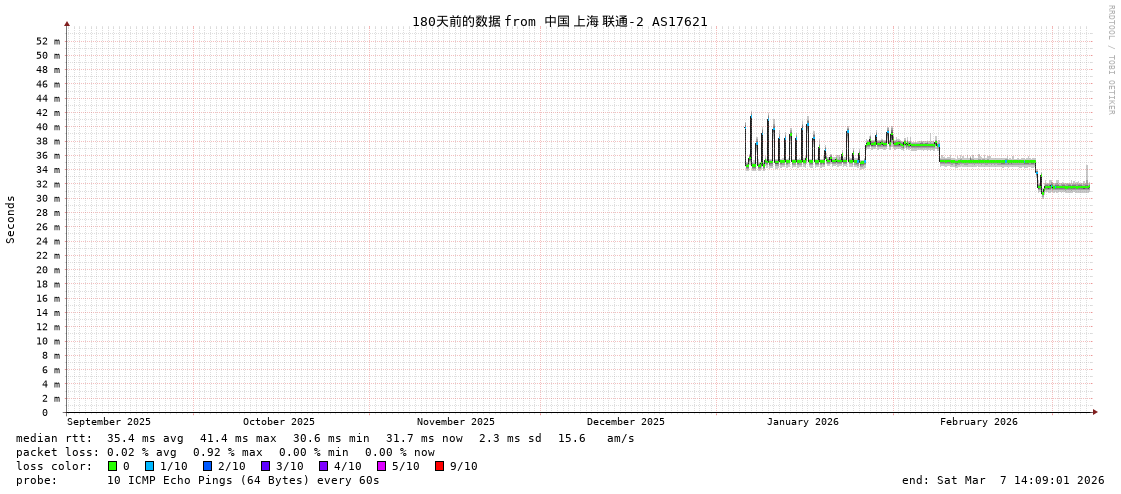This screenshot has height=494, width=1121.
Task: Select the red 9/10 loss swatch
Action: (439, 466)
